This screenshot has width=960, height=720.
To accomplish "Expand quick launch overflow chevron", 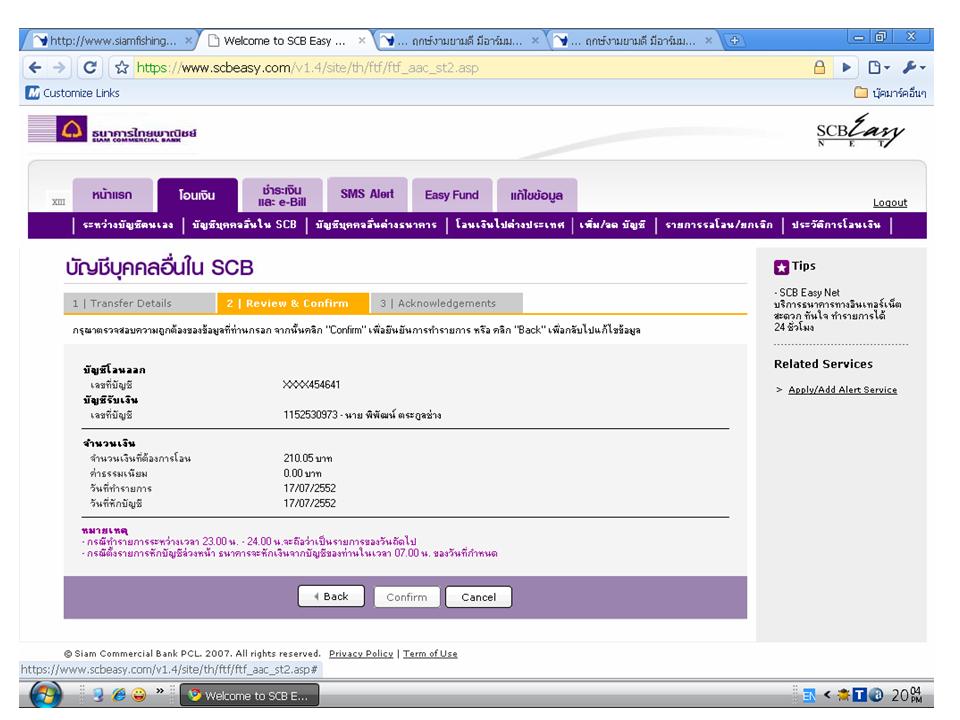I will click(160, 691).
